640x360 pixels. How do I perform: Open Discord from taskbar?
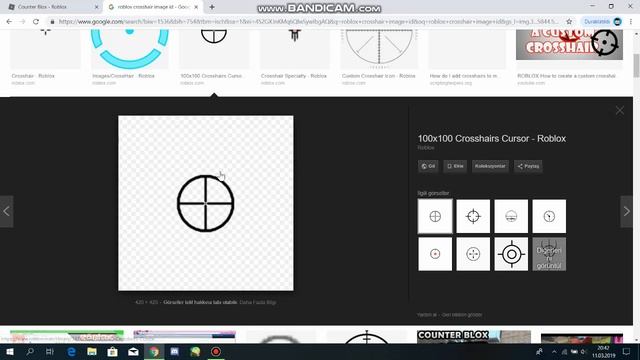tap(174, 352)
